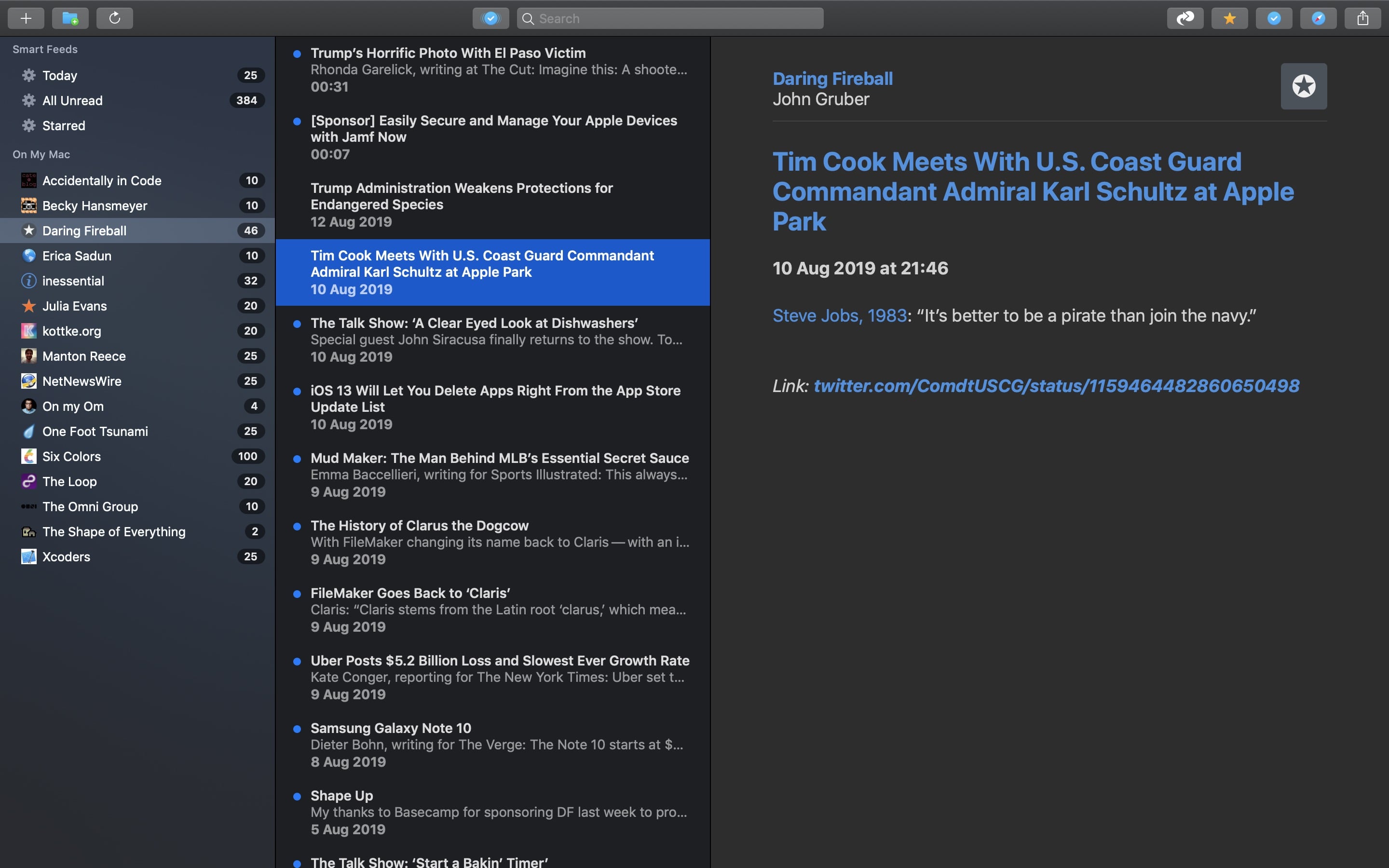This screenshot has width=1389, height=868.
Task: Open the twitter.com/ComdtUSCG status link
Action: tap(1057, 386)
